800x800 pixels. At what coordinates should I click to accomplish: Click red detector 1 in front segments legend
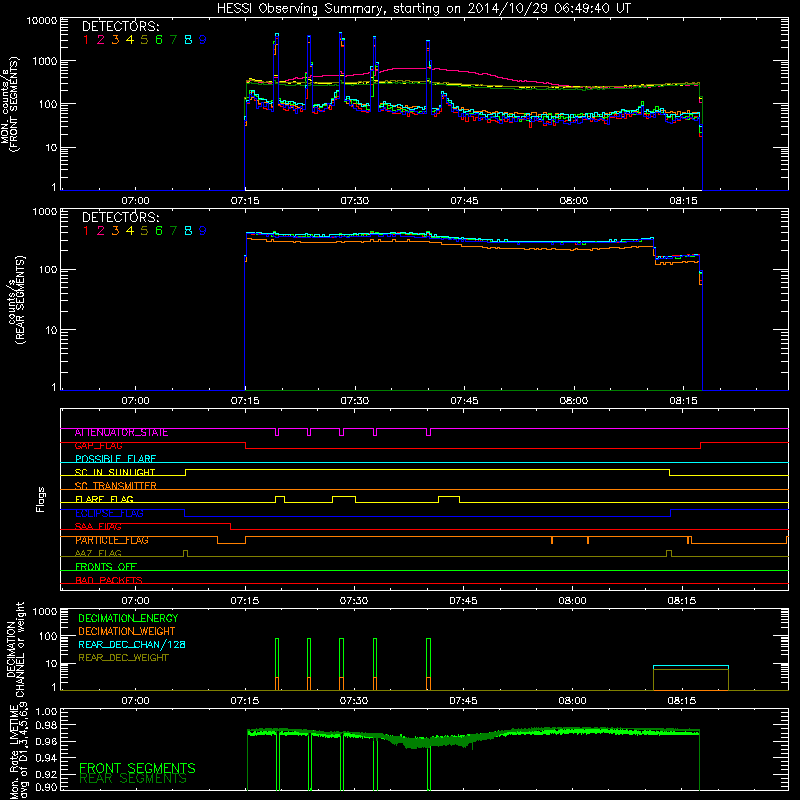[86, 40]
